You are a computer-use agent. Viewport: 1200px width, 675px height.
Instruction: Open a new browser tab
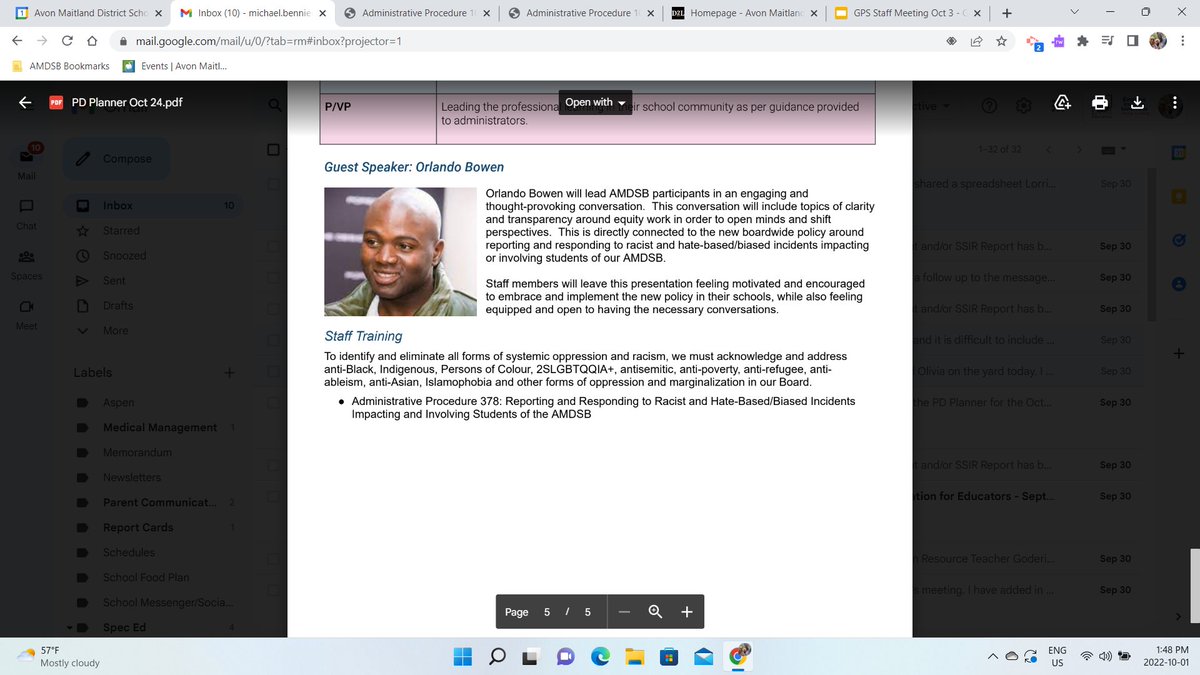[x=1006, y=13]
